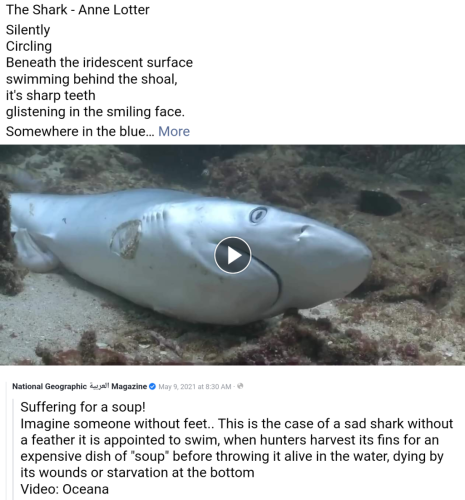Click the Arabic word in the page name
465x500 pixels.
coord(99,386)
